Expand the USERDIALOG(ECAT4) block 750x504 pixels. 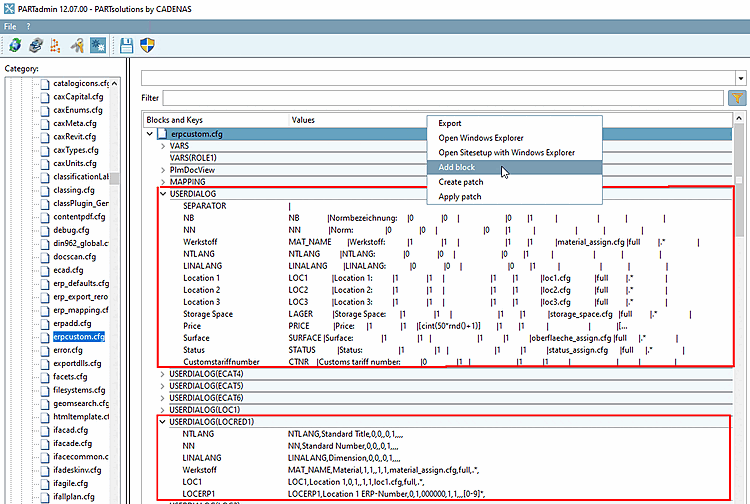coord(164,373)
